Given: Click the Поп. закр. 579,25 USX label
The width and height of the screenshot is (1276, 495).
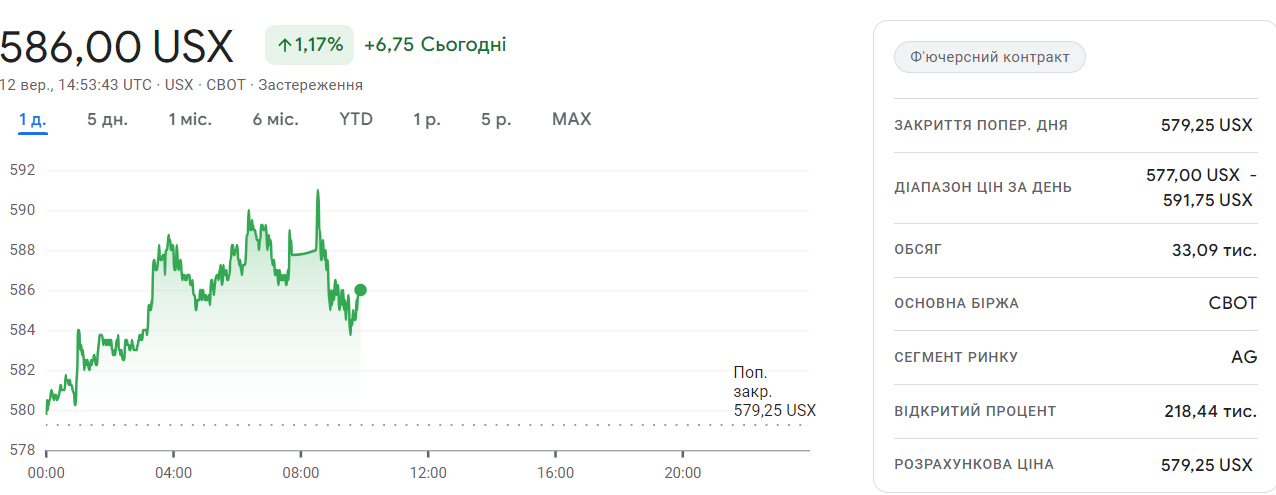Looking at the screenshot, I should pos(774,391).
